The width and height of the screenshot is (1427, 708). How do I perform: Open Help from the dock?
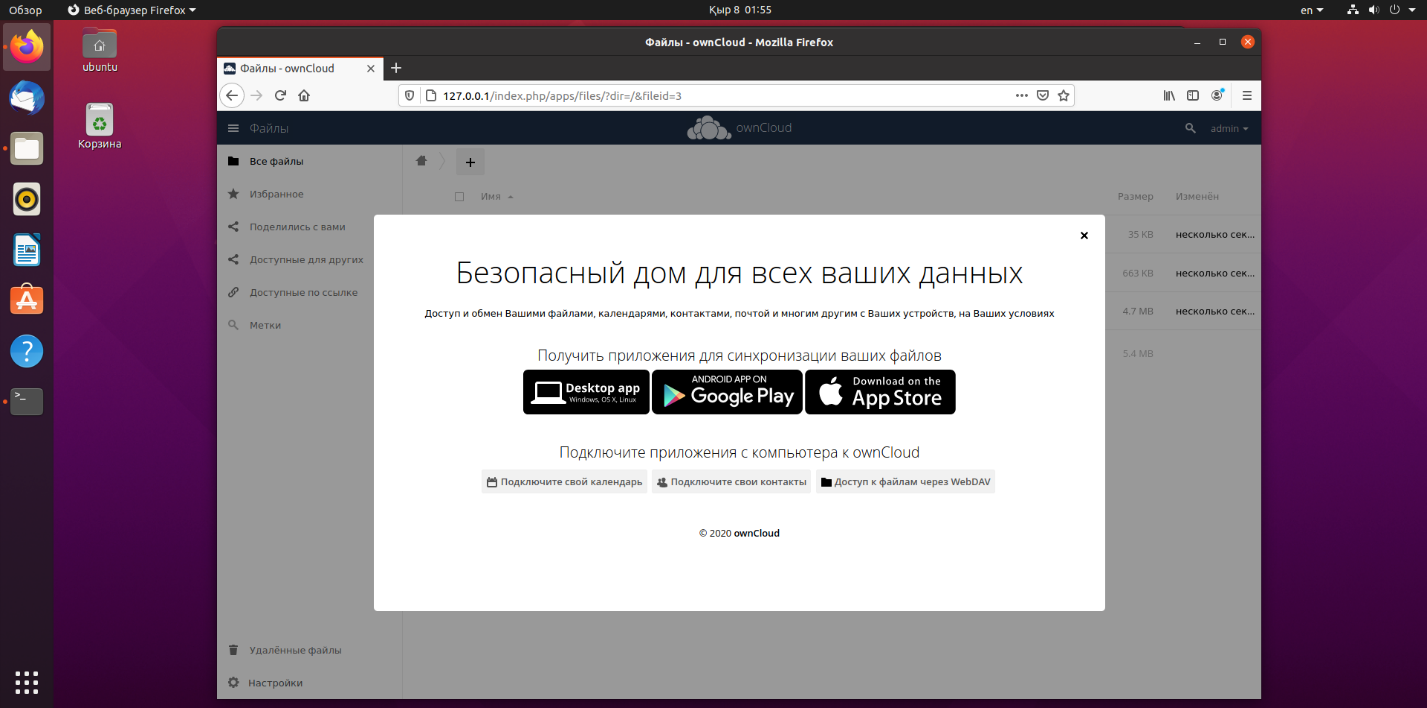pyautogui.click(x=27, y=351)
